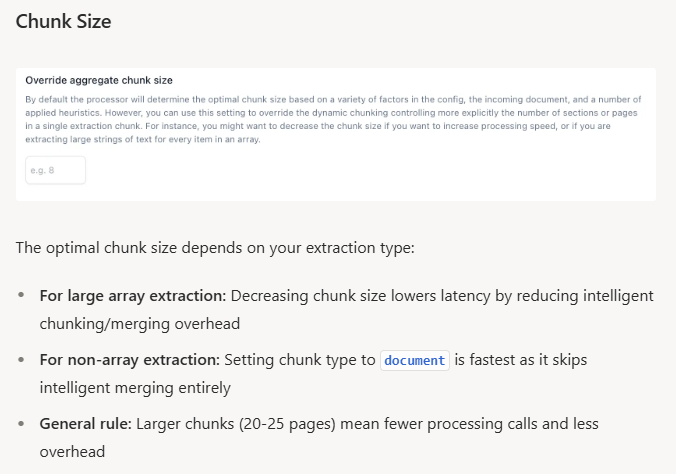
Task: Click the 'General rule:' bold text
Action: coord(85,424)
